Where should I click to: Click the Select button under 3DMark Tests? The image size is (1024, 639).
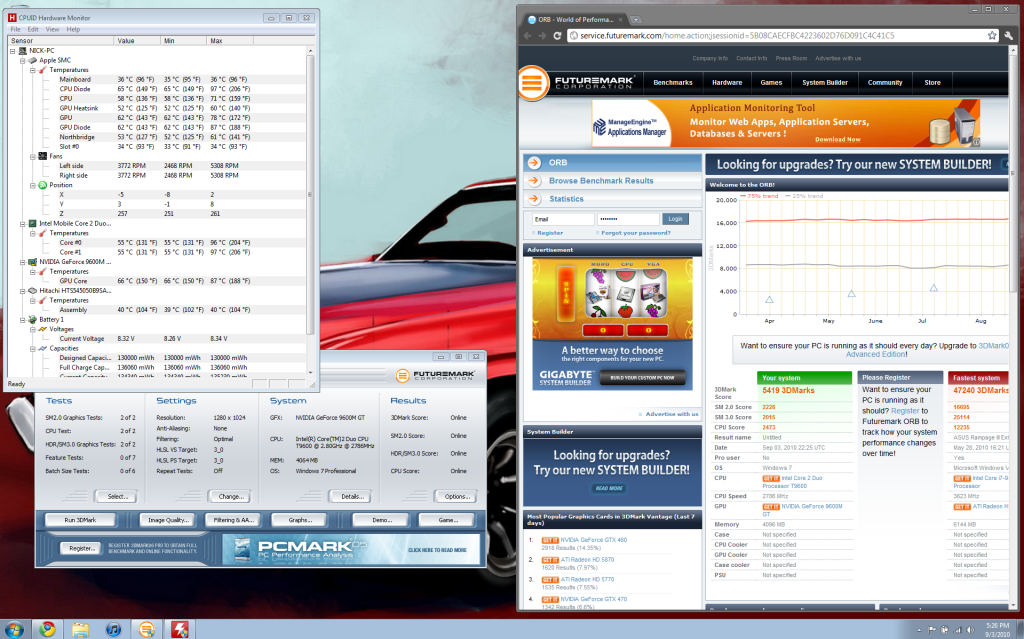pos(118,497)
